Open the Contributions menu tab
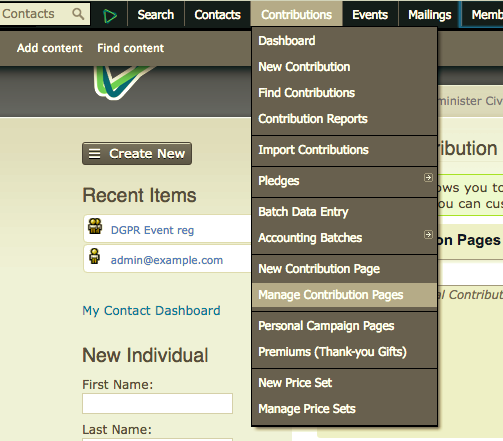Viewport: 503px width, 441px height. pyautogui.click(x=296, y=14)
